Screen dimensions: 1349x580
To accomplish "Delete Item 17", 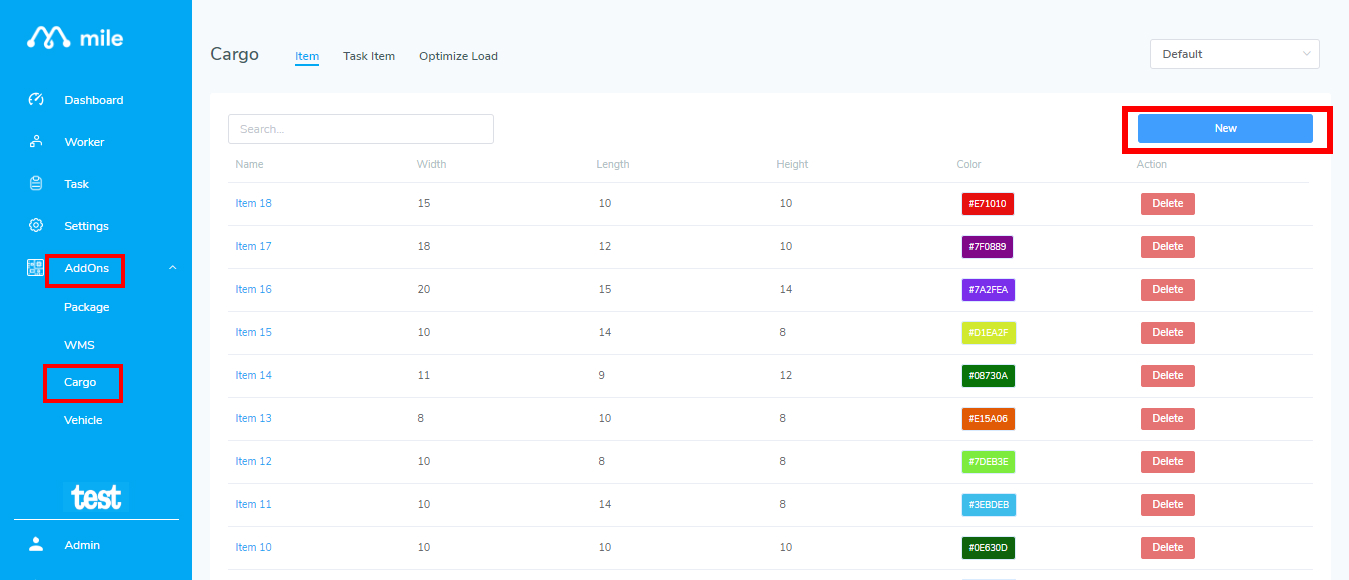I will point(1168,247).
